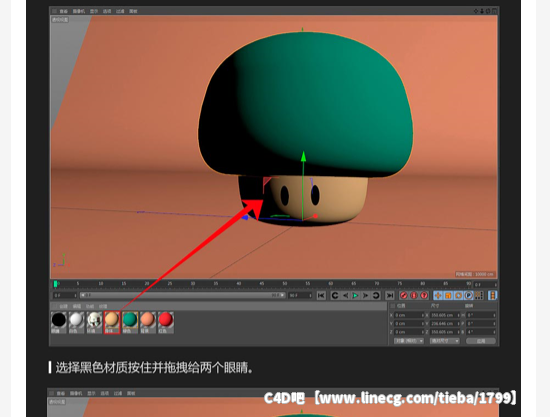Image resolution: width=550 pixels, height=417 pixels.
Task: Click the rotation P field
Action: (481, 323)
